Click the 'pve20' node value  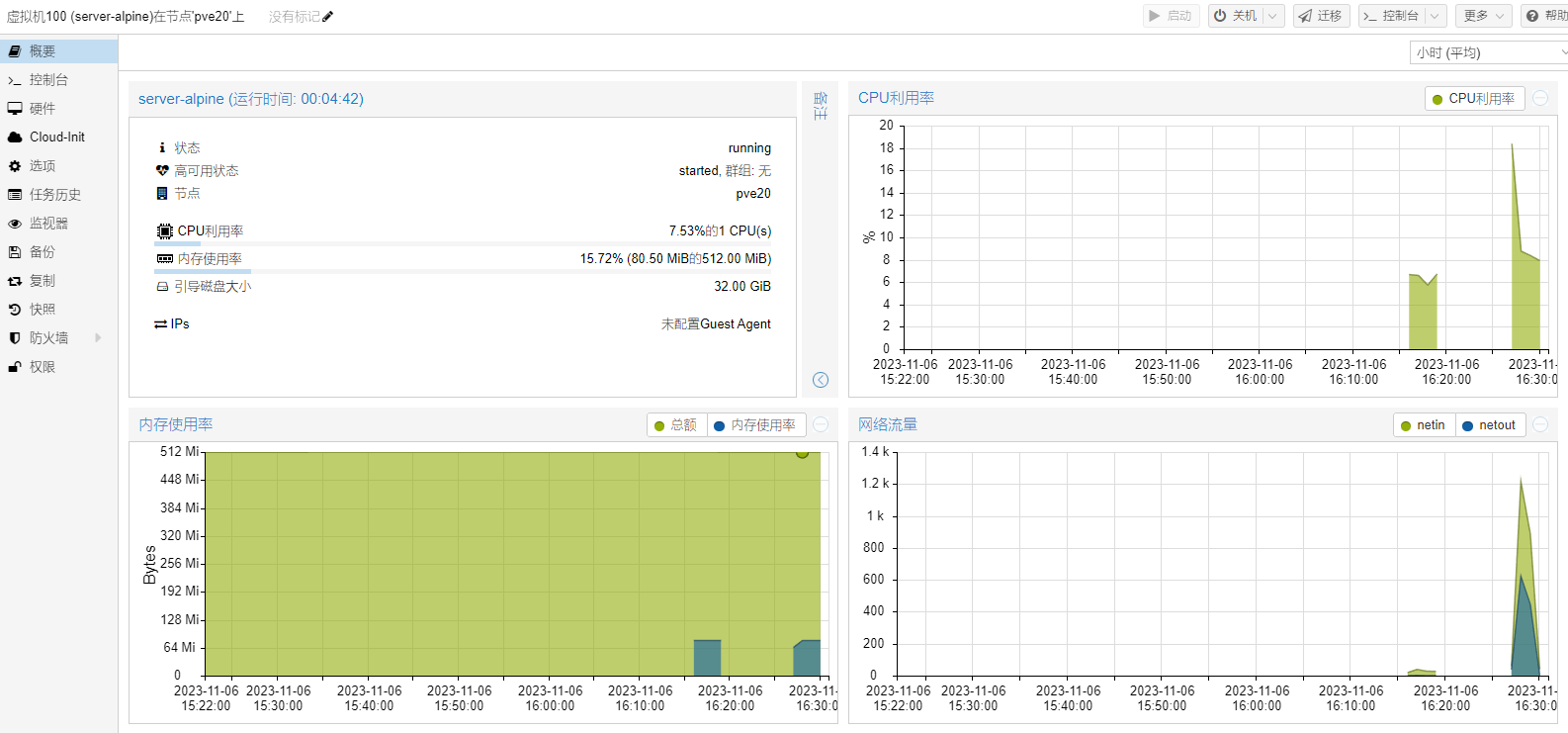753,193
